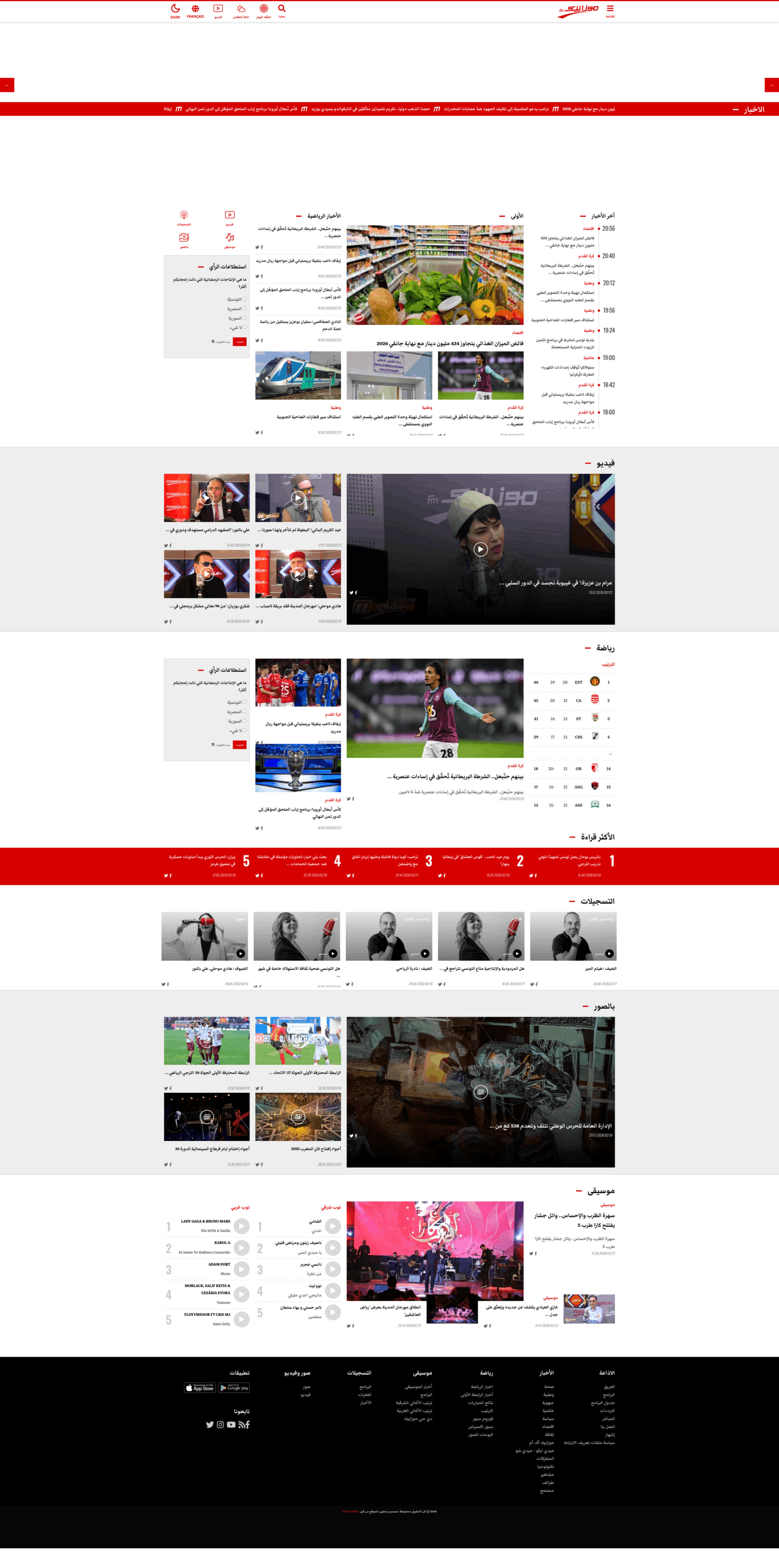Select التونسيّة radio option in the top poll
Image resolution: width=779 pixels, height=1568 pixels.
click(x=245, y=299)
